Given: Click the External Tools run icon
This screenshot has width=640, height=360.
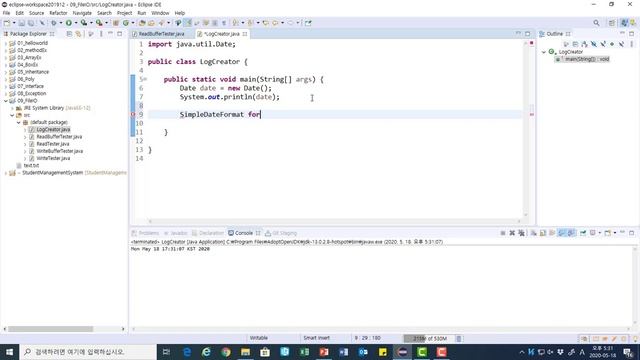Looking at the screenshot, I should (99, 23).
